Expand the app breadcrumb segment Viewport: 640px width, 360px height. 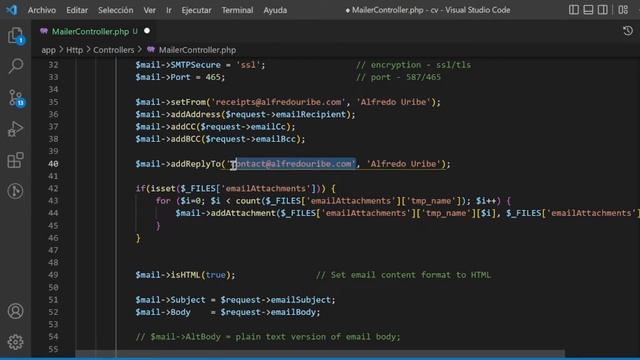point(48,50)
